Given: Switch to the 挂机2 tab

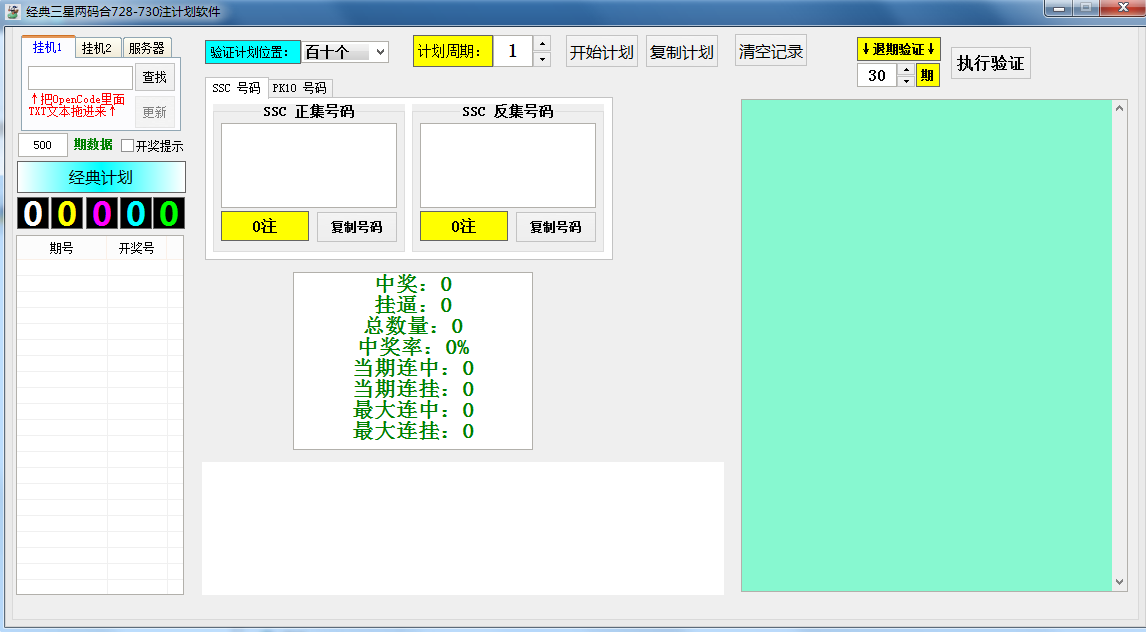Looking at the screenshot, I should click(98, 48).
